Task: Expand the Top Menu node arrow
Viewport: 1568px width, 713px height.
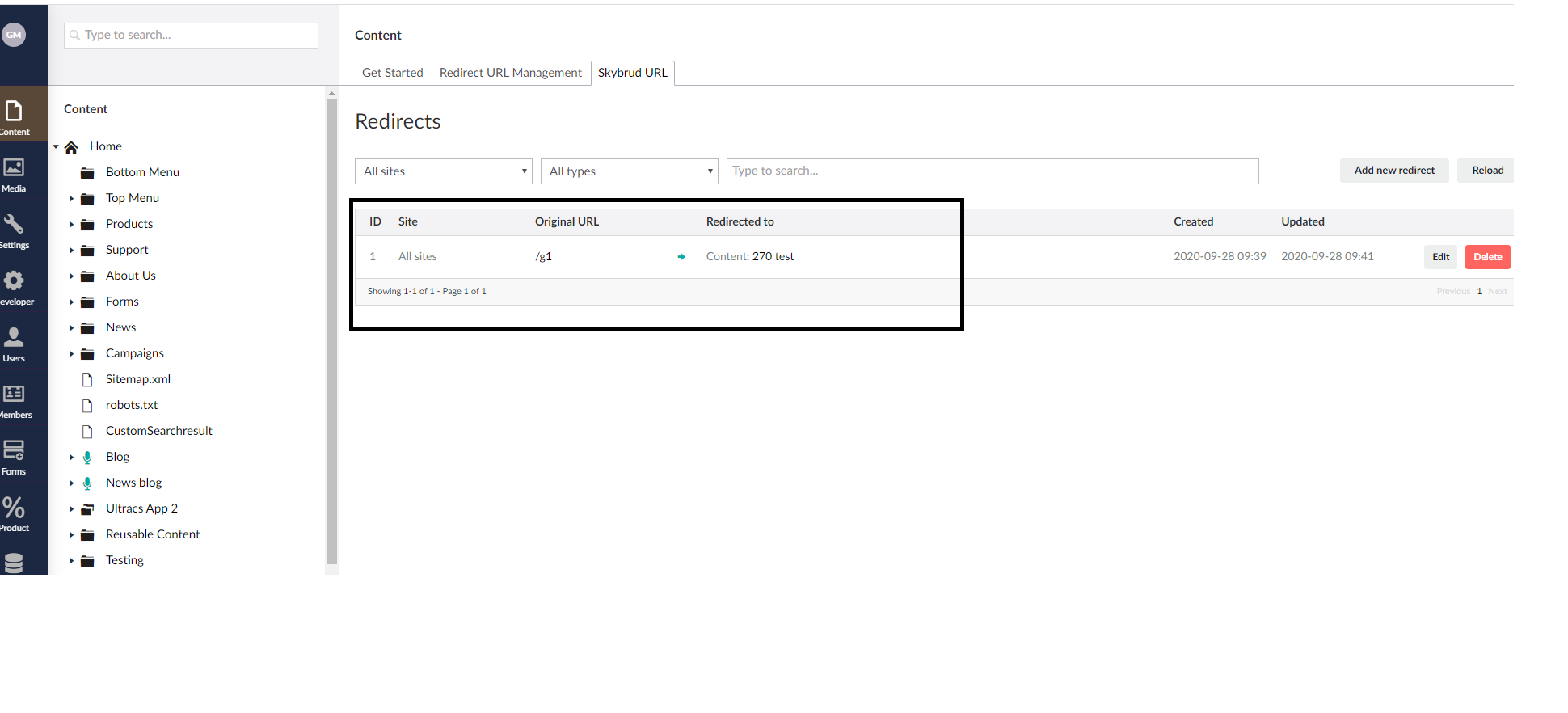Action: [x=71, y=199]
